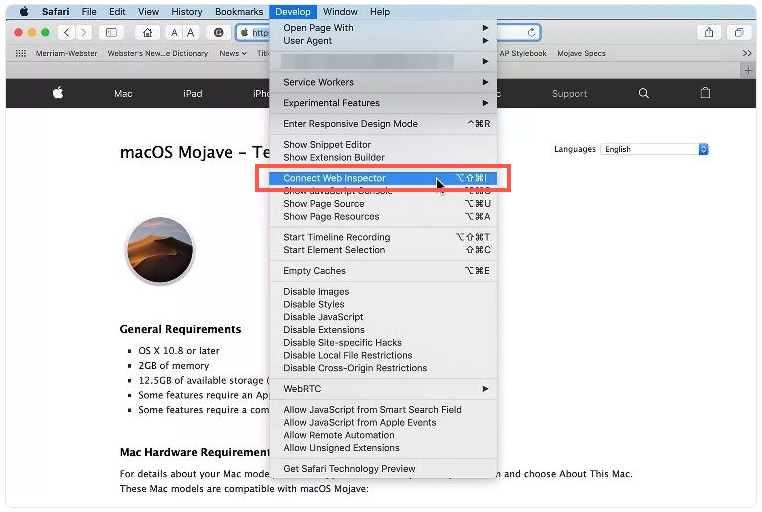The width and height of the screenshot is (762, 512).
Task: Show all tabs overview icon
Action: tap(739, 33)
